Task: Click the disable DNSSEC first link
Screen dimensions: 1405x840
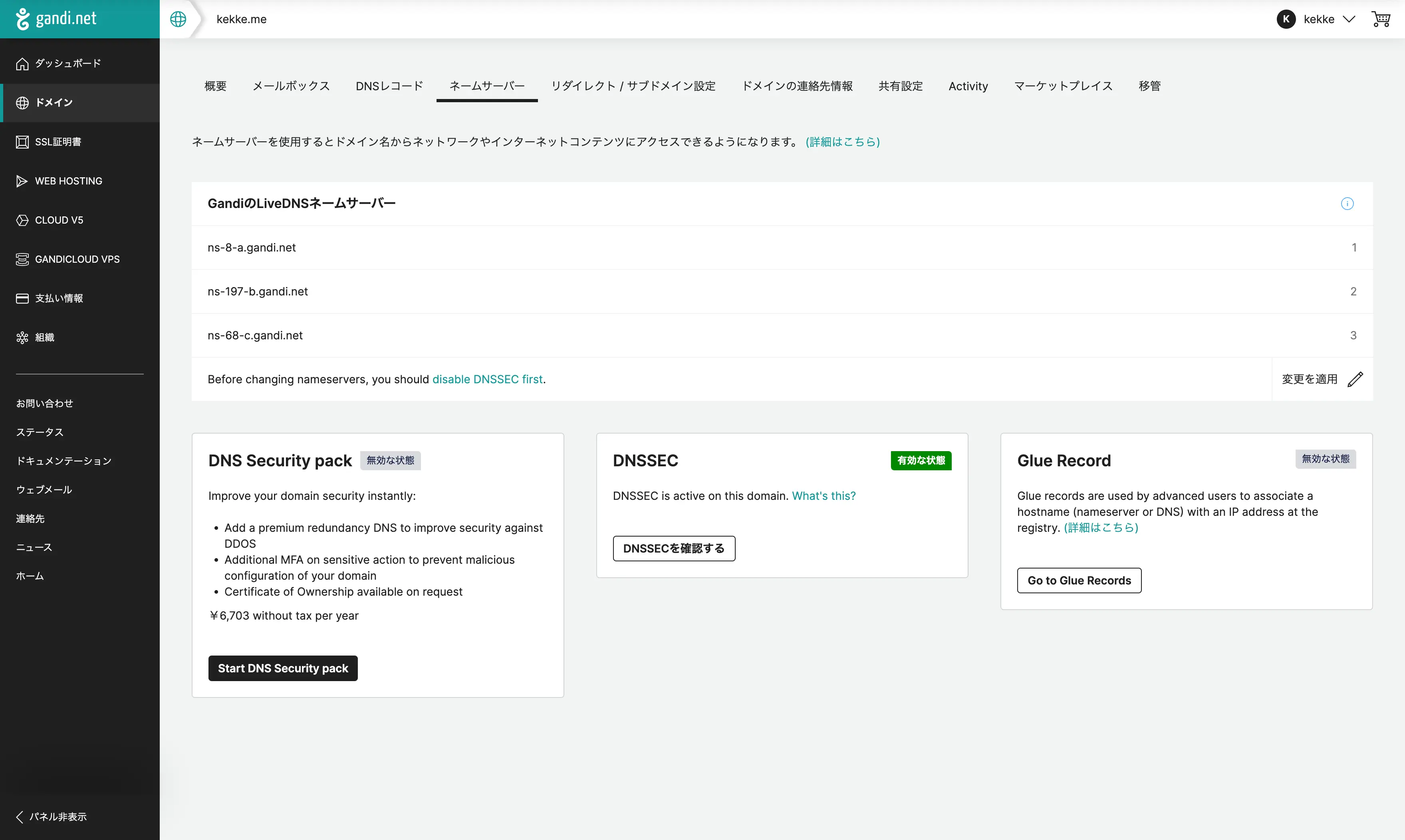Action: pyautogui.click(x=487, y=379)
